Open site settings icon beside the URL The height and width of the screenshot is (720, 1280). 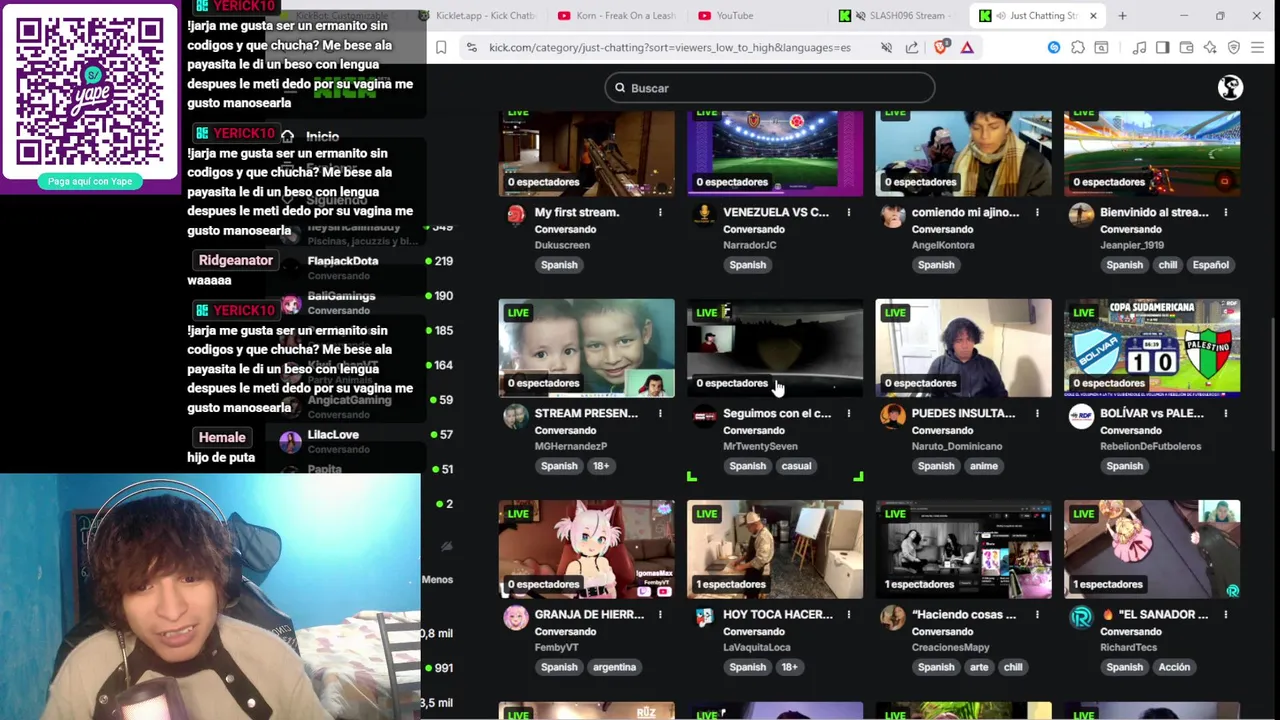pyautogui.click(x=471, y=47)
